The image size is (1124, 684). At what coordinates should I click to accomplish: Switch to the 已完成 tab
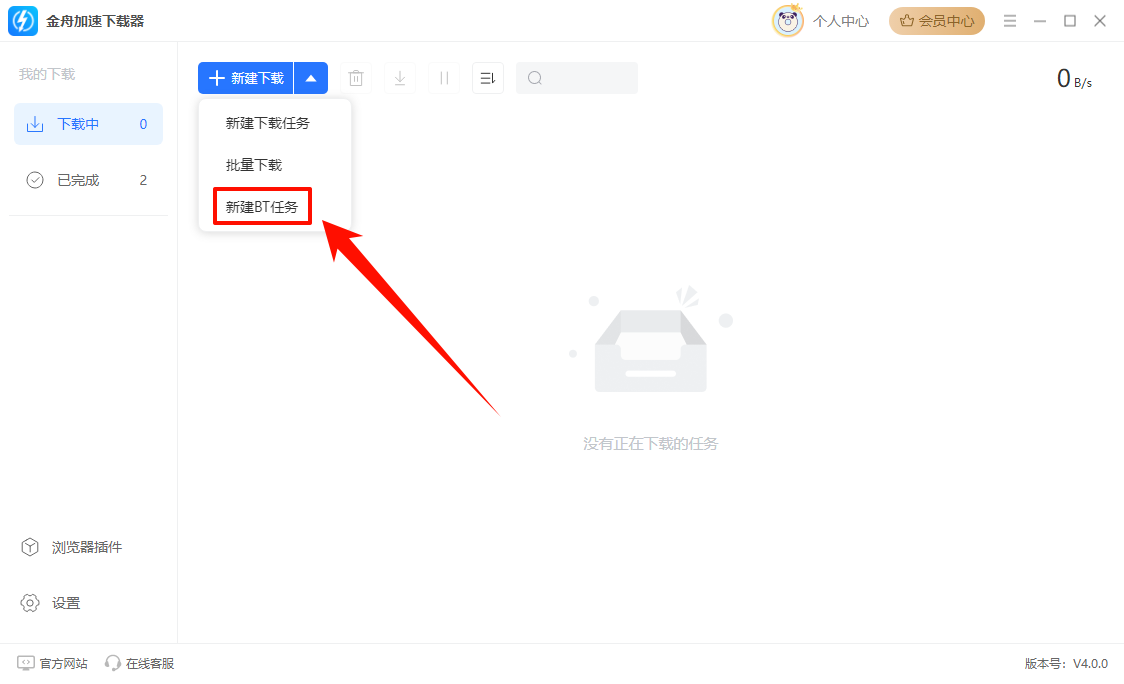pos(88,180)
